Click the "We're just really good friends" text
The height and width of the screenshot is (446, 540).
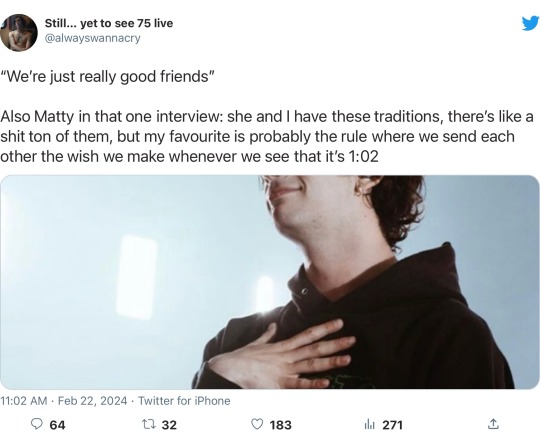click(x=107, y=76)
